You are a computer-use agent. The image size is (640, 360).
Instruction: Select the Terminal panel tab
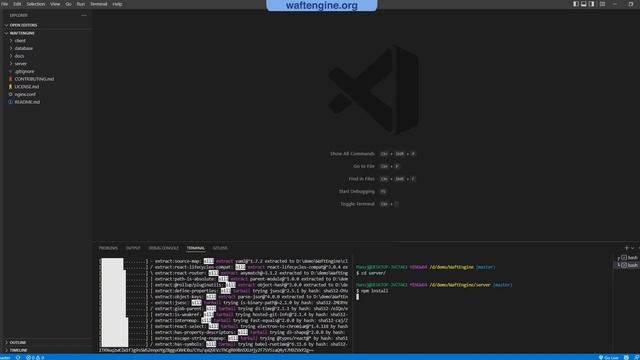196,248
